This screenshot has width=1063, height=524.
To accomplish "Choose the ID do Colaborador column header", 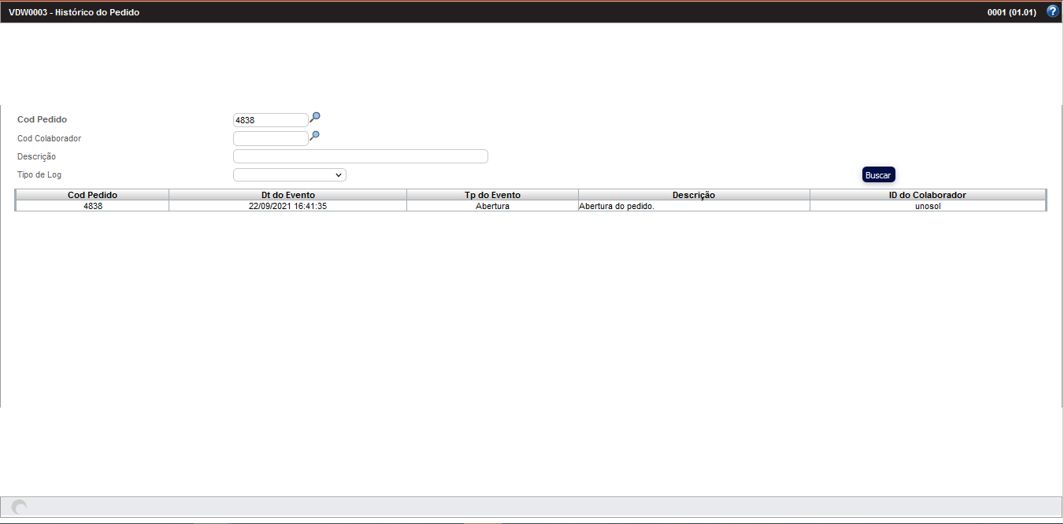I will tap(927, 195).
